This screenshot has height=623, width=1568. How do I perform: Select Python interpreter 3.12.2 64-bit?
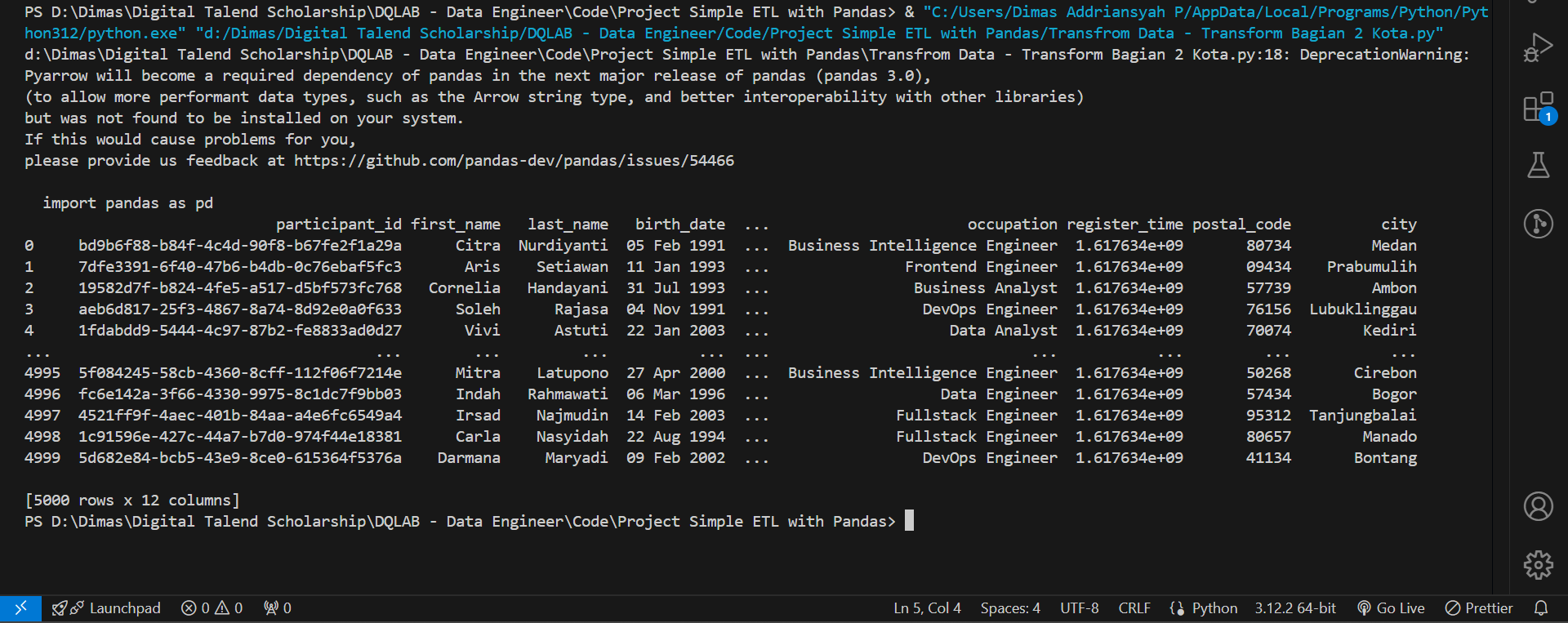click(1295, 608)
